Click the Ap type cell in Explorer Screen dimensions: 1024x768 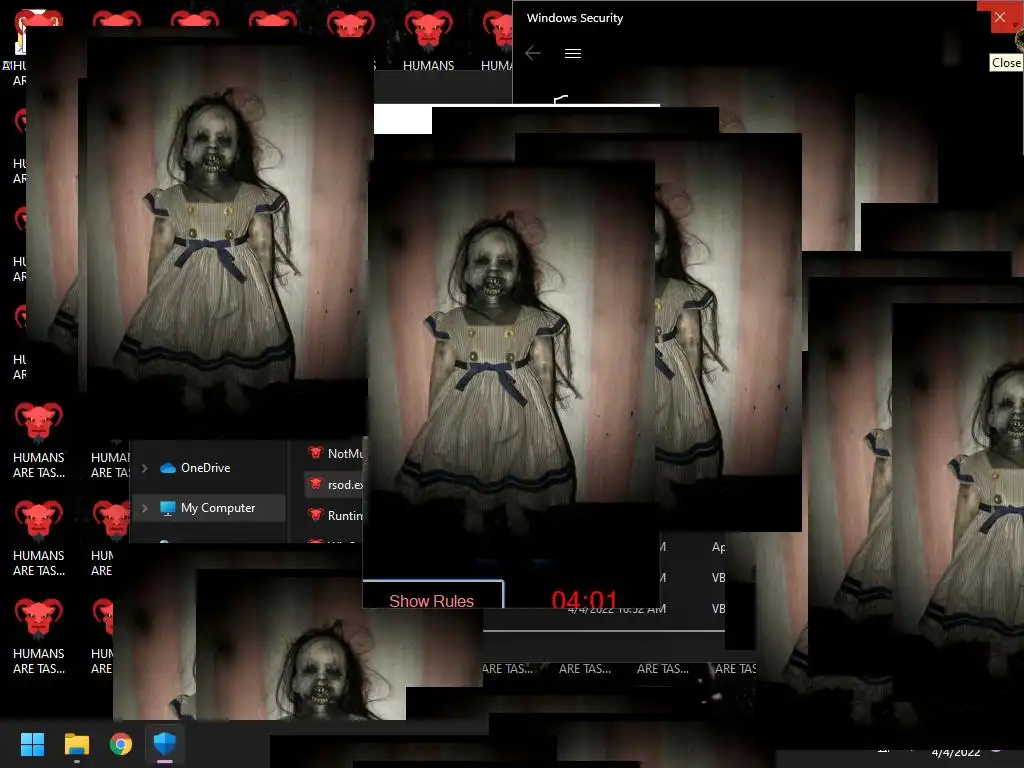point(718,547)
